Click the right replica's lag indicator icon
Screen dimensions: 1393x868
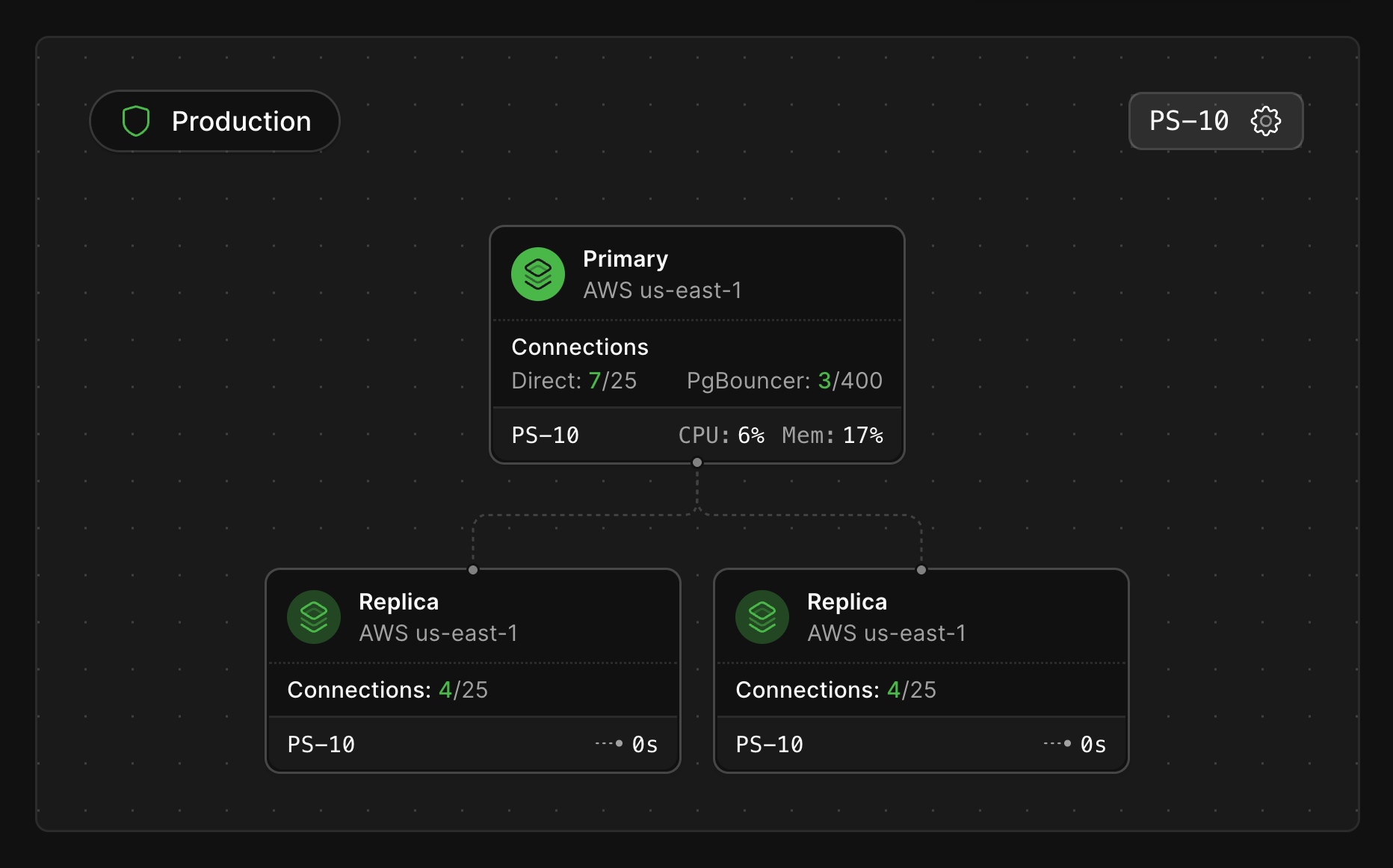point(1057,743)
